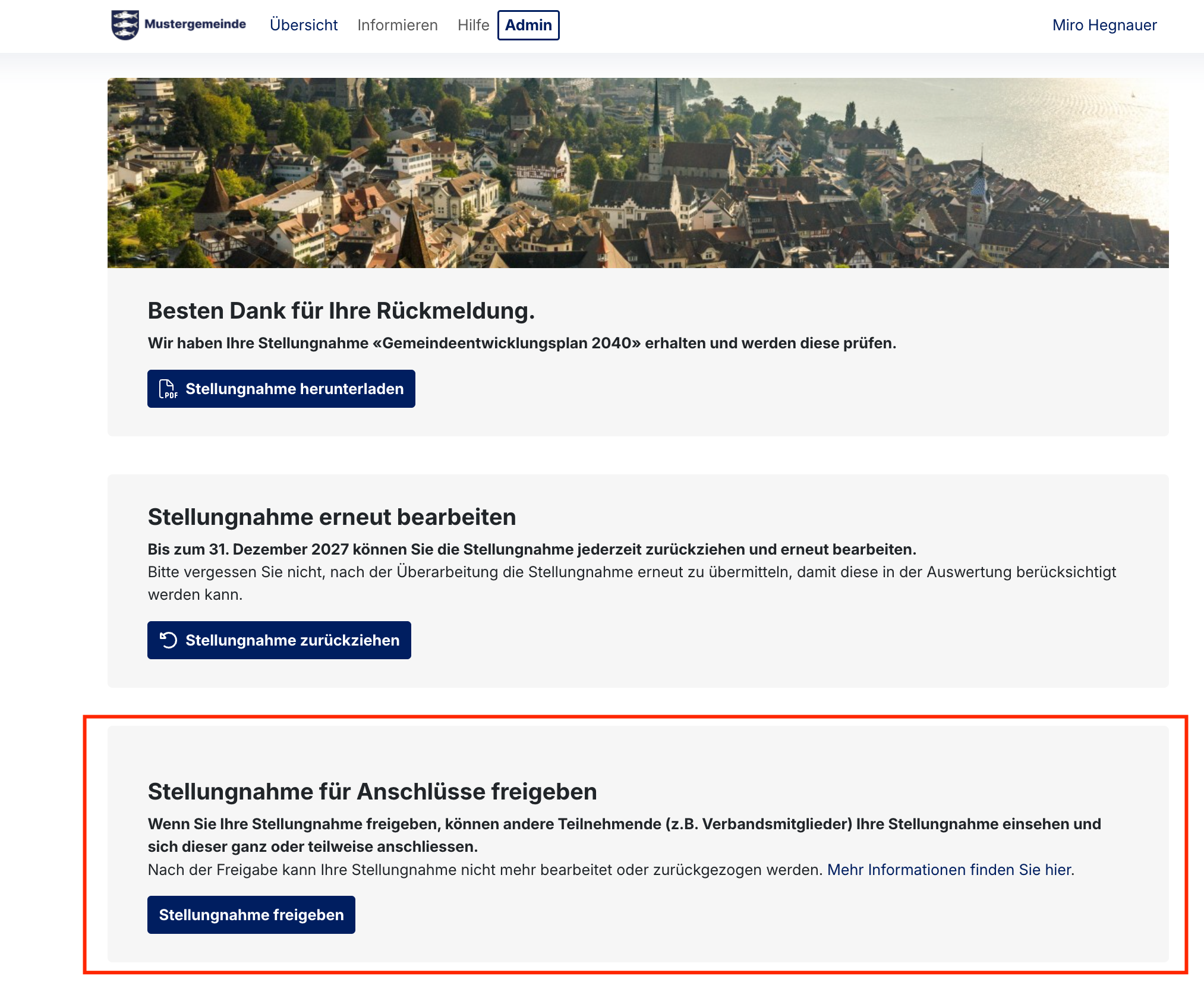Click the Besten Dank für Ihre Rückmeldung heading
The width and height of the screenshot is (1204, 982).
pyautogui.click(x=341, y=311)
